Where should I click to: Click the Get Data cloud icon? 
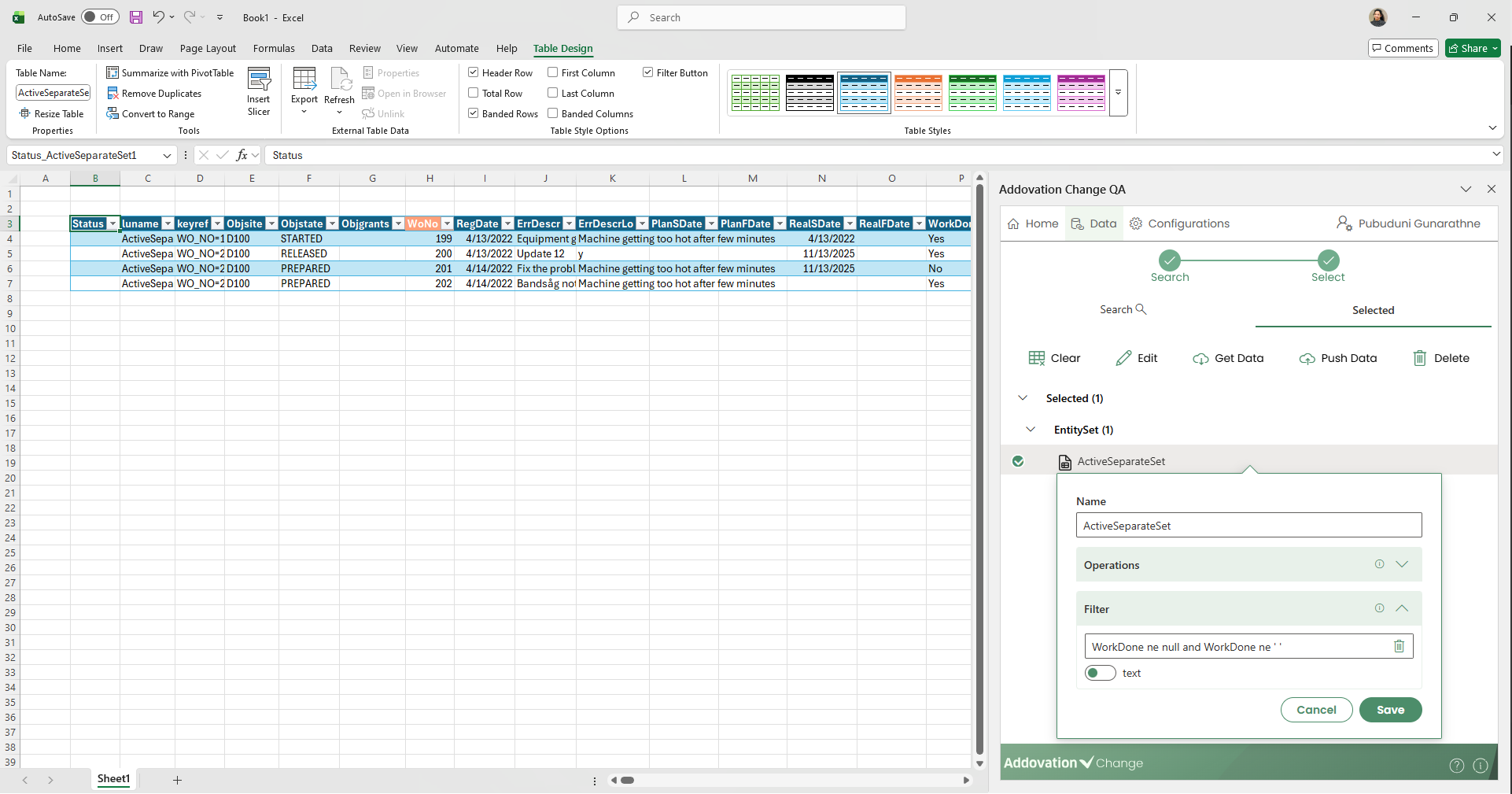[1200, 359]
